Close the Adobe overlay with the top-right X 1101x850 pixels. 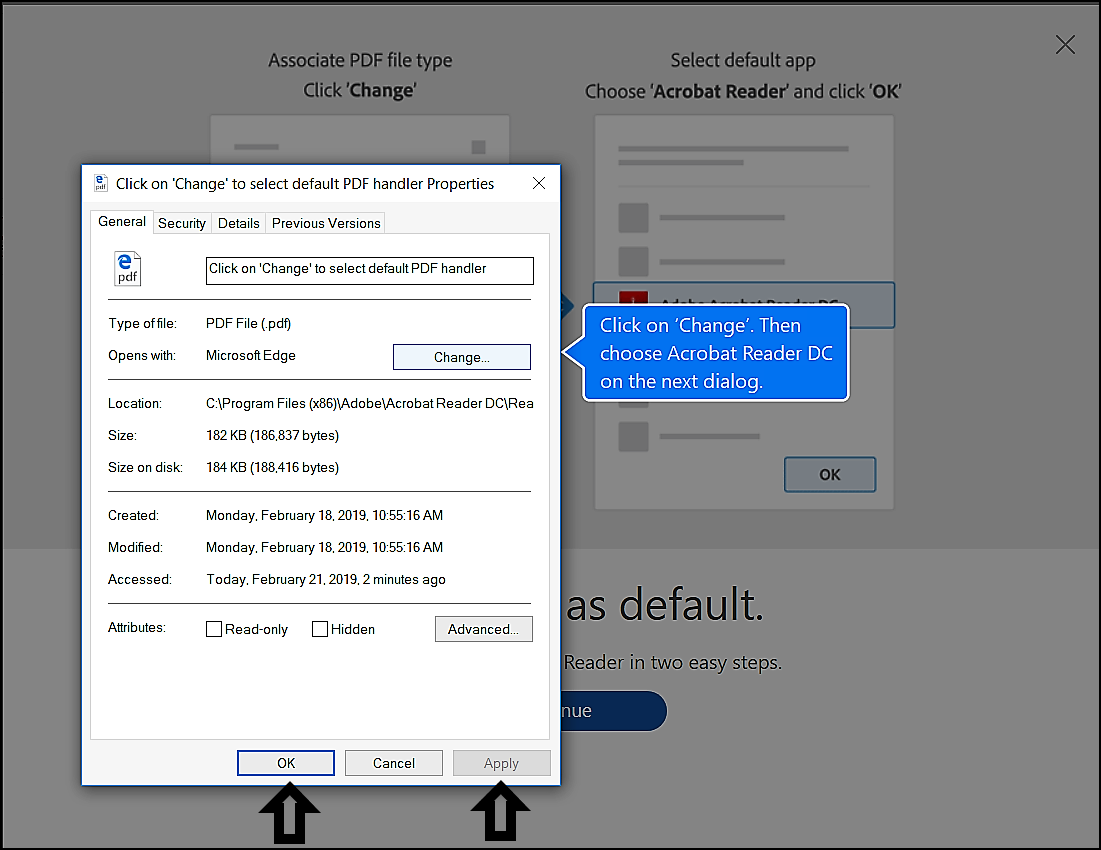(1065, 44)
